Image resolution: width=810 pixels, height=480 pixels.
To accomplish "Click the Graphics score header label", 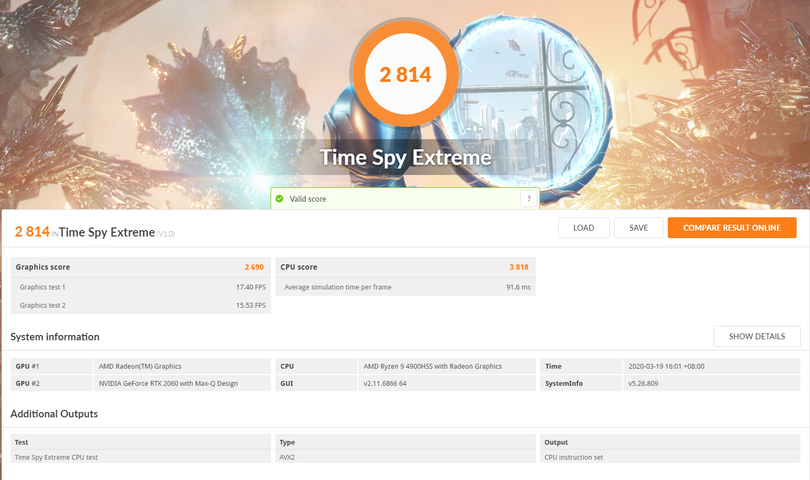I will [43, 267].
